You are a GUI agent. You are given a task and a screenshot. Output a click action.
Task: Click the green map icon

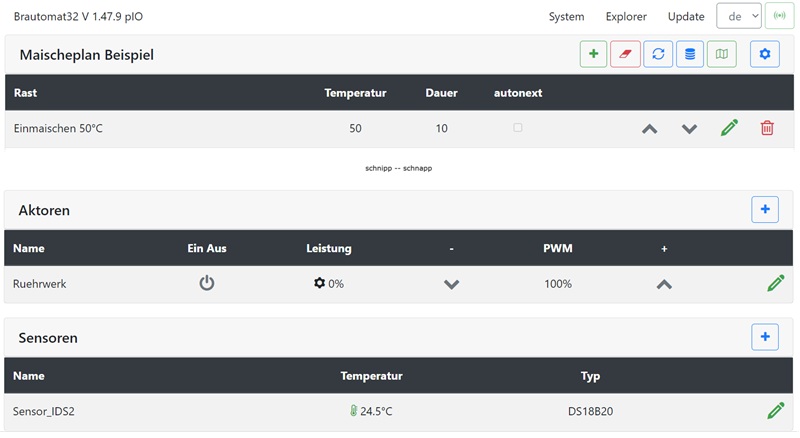click(x=722, y=54)
